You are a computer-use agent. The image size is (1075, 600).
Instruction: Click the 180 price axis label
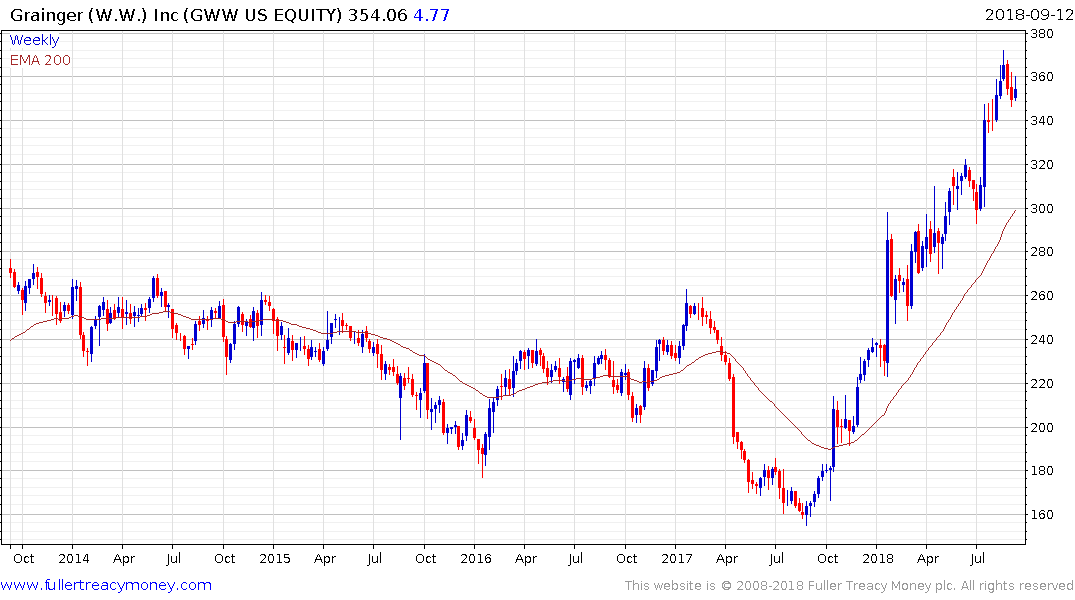click(x=1041, y=470)
